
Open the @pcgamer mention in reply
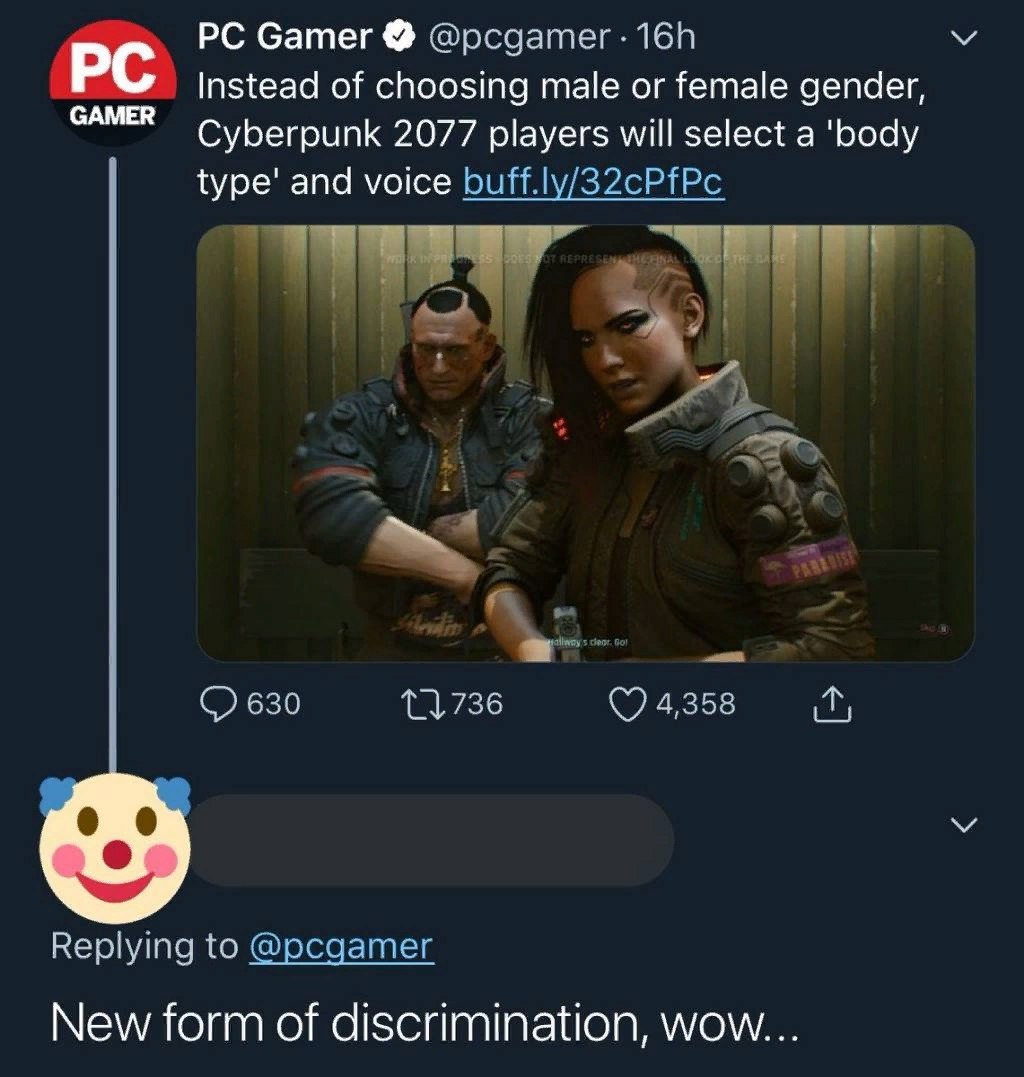pos(341,947)
